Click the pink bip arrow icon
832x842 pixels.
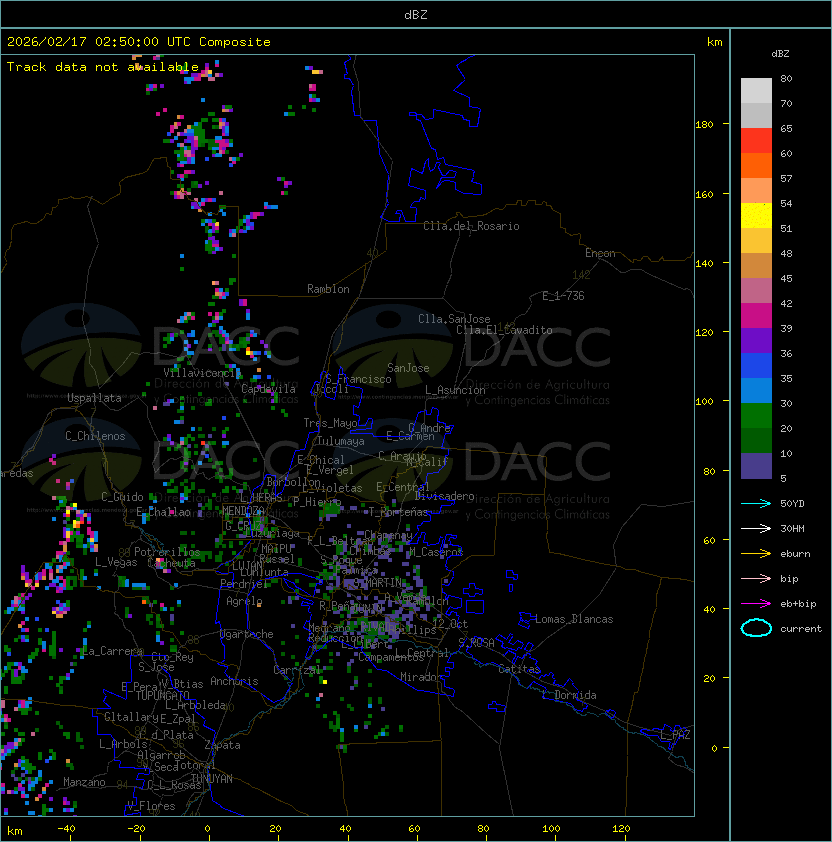point(756,578)
